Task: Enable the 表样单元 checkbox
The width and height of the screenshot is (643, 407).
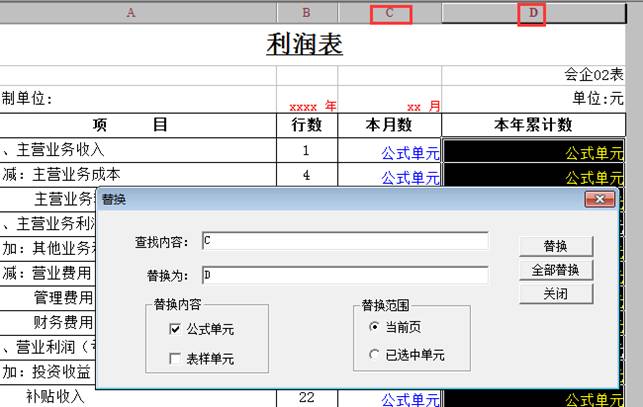Action: pos(176,359)
